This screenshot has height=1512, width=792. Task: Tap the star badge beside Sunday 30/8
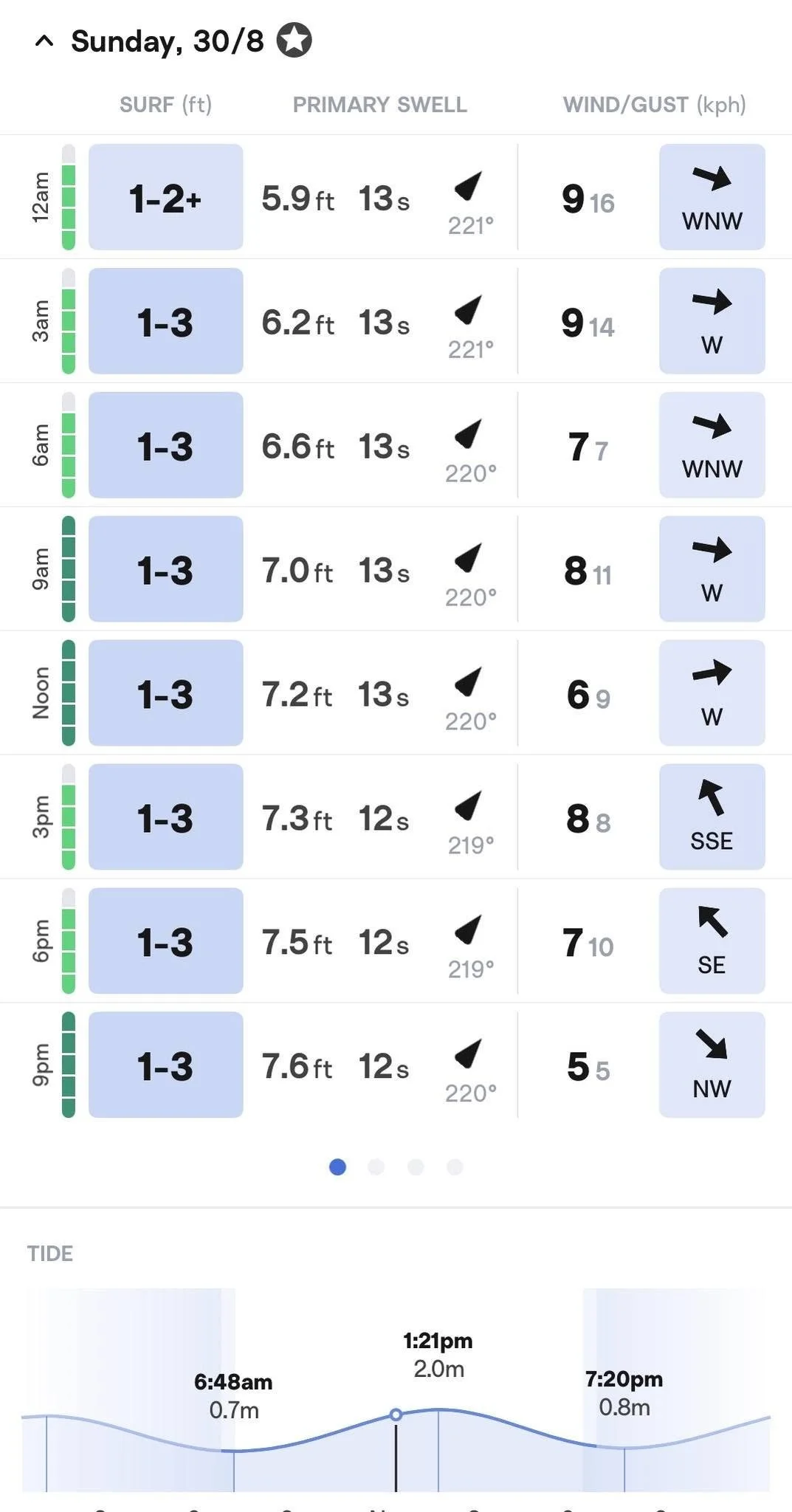point(295,40)
